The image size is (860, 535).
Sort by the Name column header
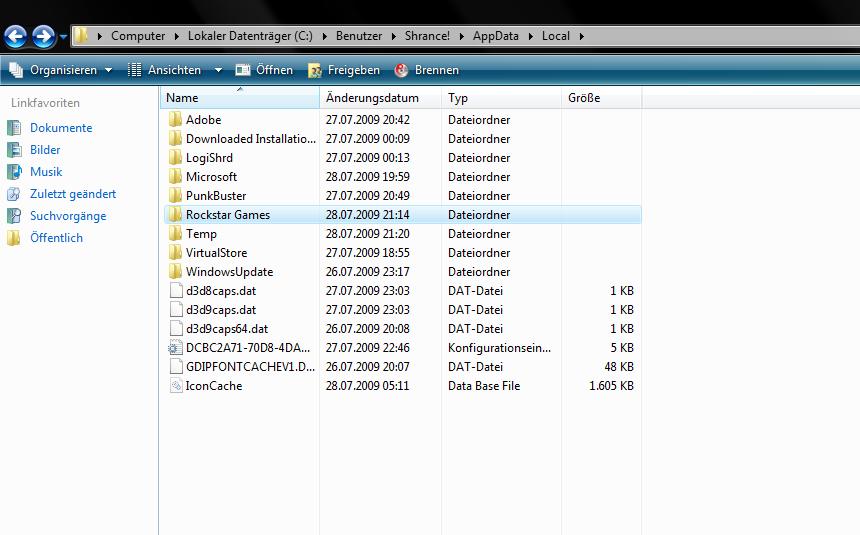coord(240,98)
